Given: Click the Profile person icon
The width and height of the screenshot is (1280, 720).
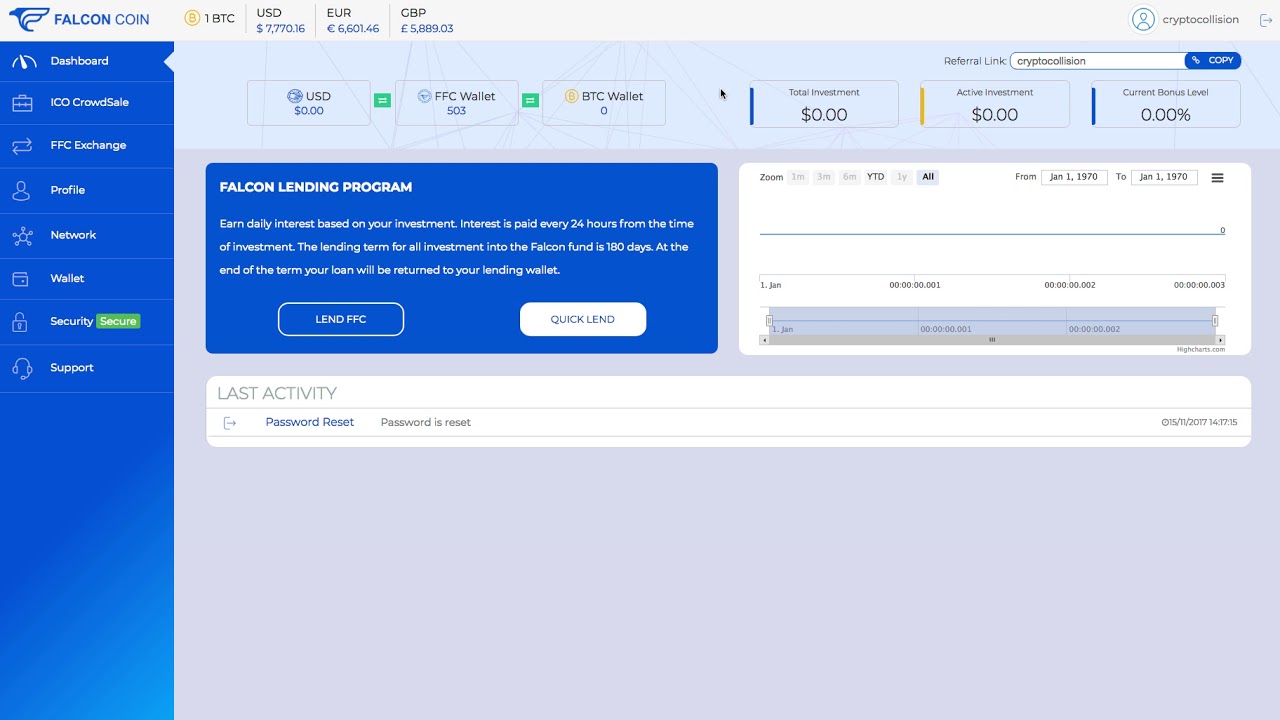Looking at the screenshot, I should point(21,190).
